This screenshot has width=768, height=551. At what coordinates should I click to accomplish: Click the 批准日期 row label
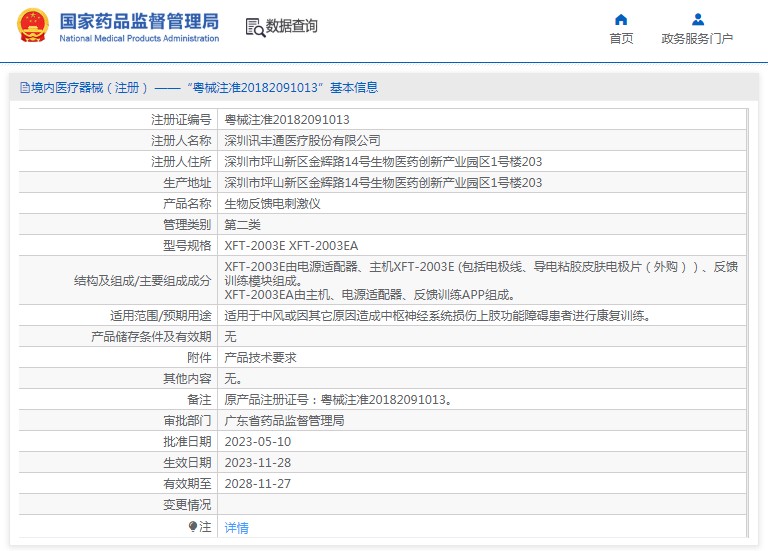(x=187, y=442)
